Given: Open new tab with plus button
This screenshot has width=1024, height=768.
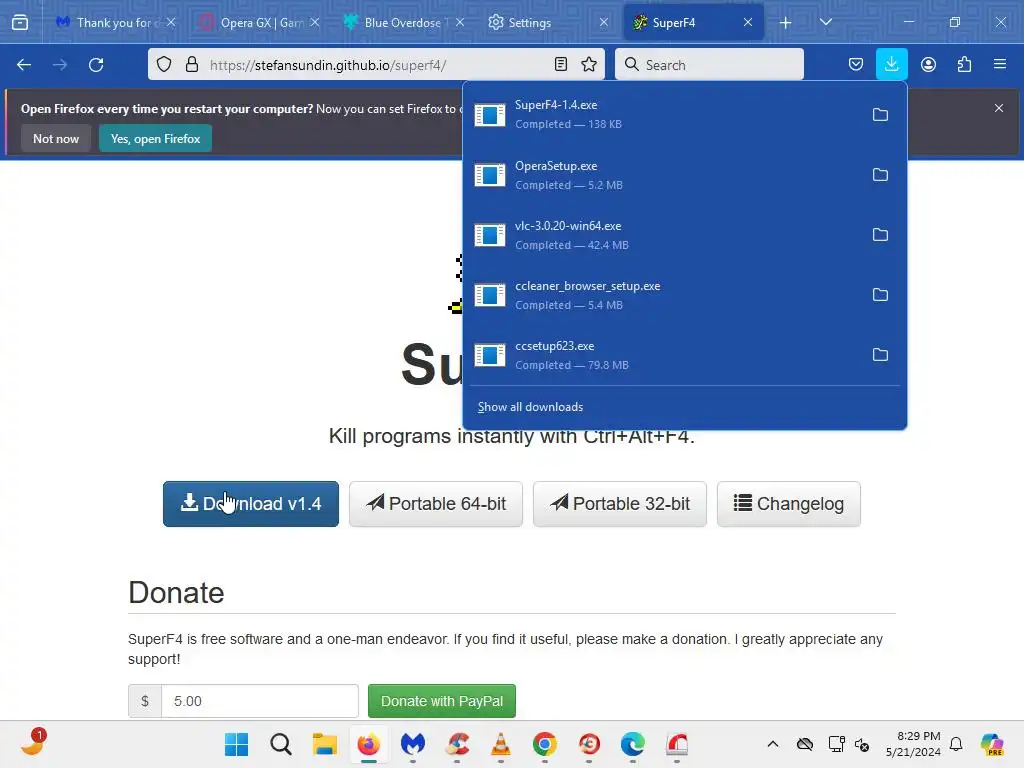Looking at the screenshot, I should tap(786, 23).
